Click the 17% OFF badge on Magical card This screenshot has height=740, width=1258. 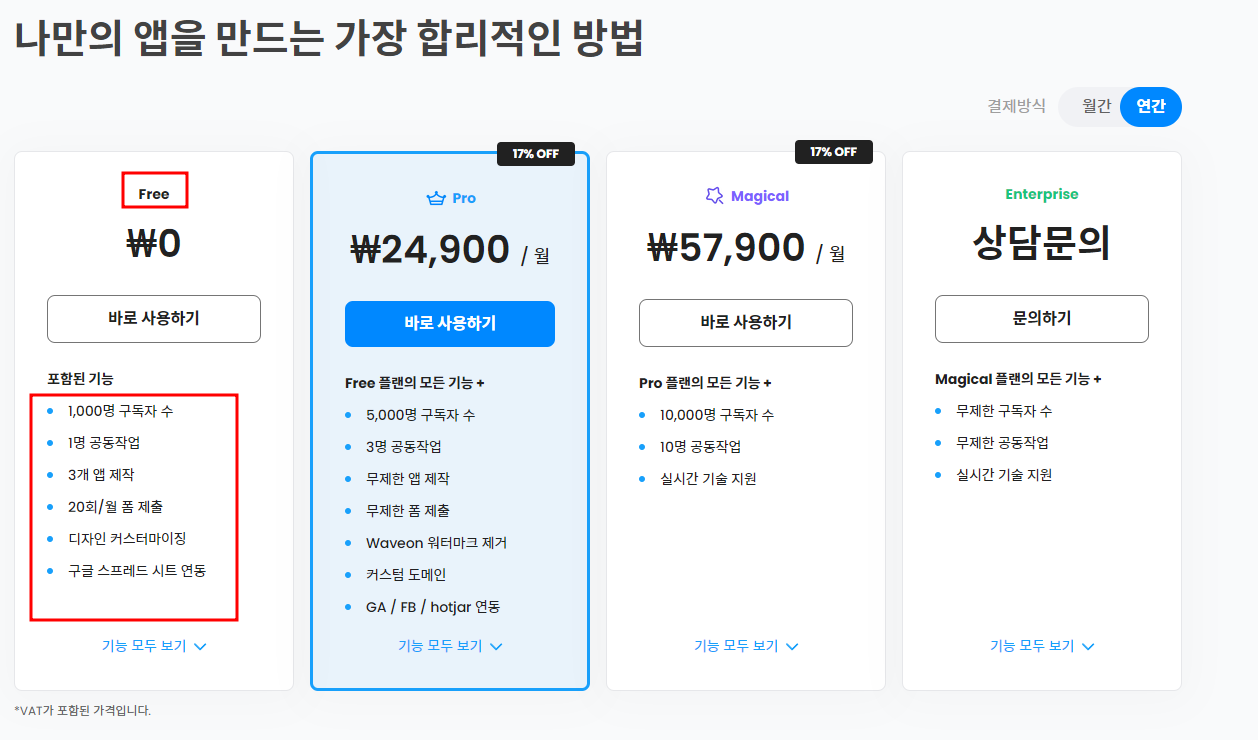tap(832, 151)
